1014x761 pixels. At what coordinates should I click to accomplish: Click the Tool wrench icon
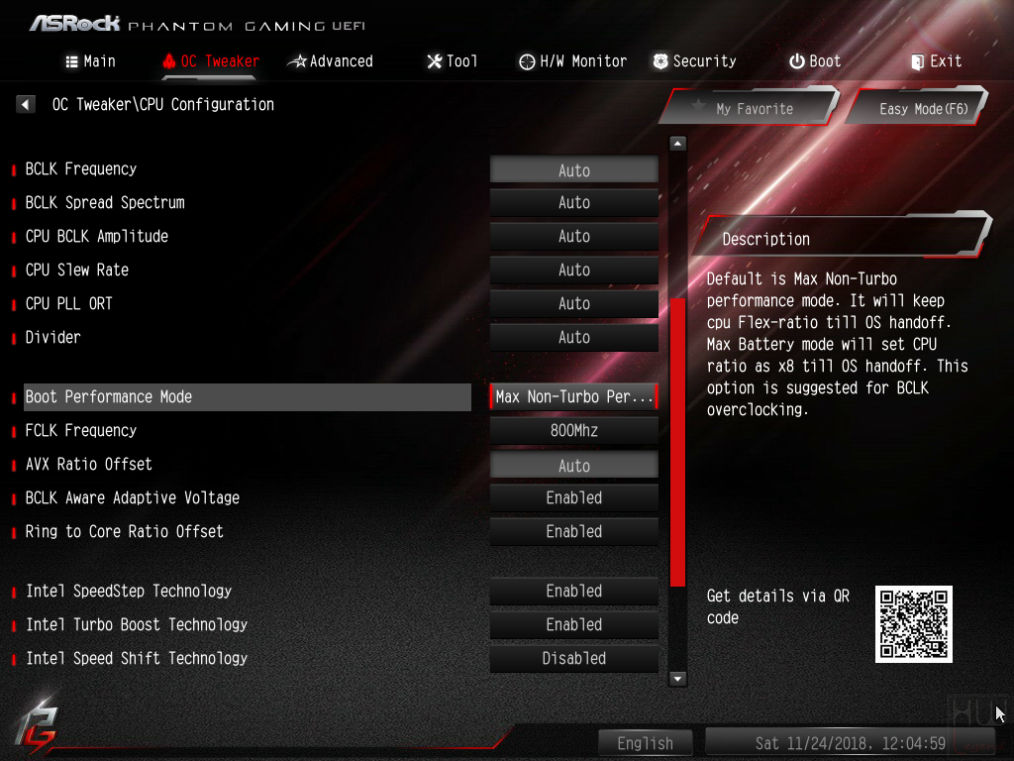(x=435, y=61)
